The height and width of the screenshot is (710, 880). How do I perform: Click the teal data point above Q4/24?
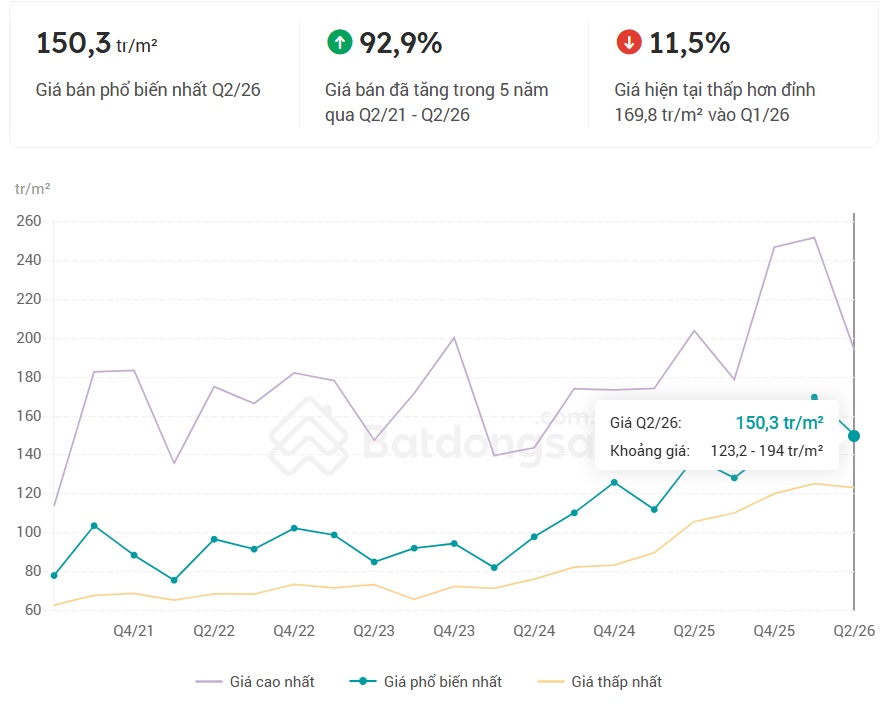(x=614, y=483)
